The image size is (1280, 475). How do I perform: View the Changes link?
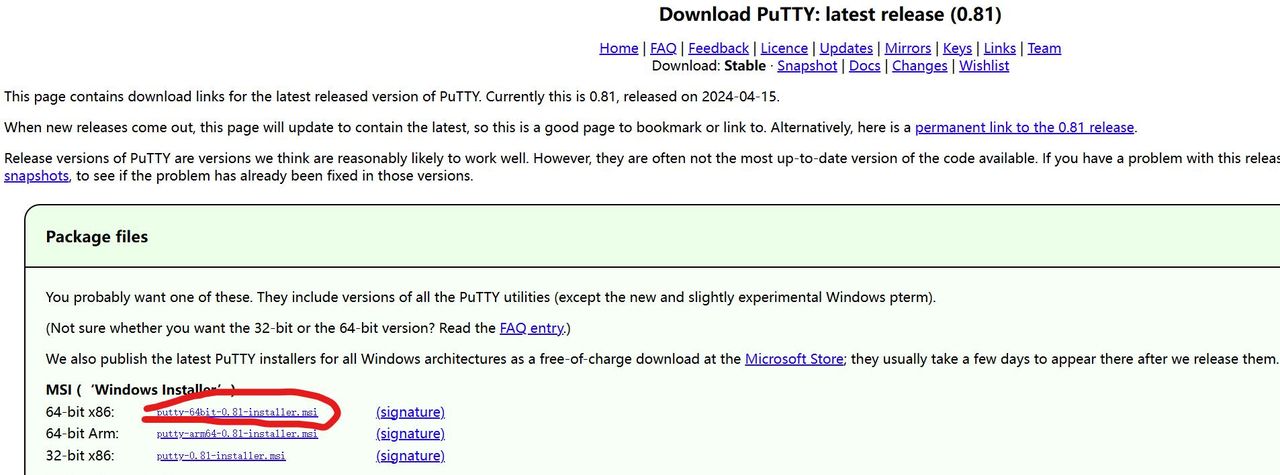point(919,66)
